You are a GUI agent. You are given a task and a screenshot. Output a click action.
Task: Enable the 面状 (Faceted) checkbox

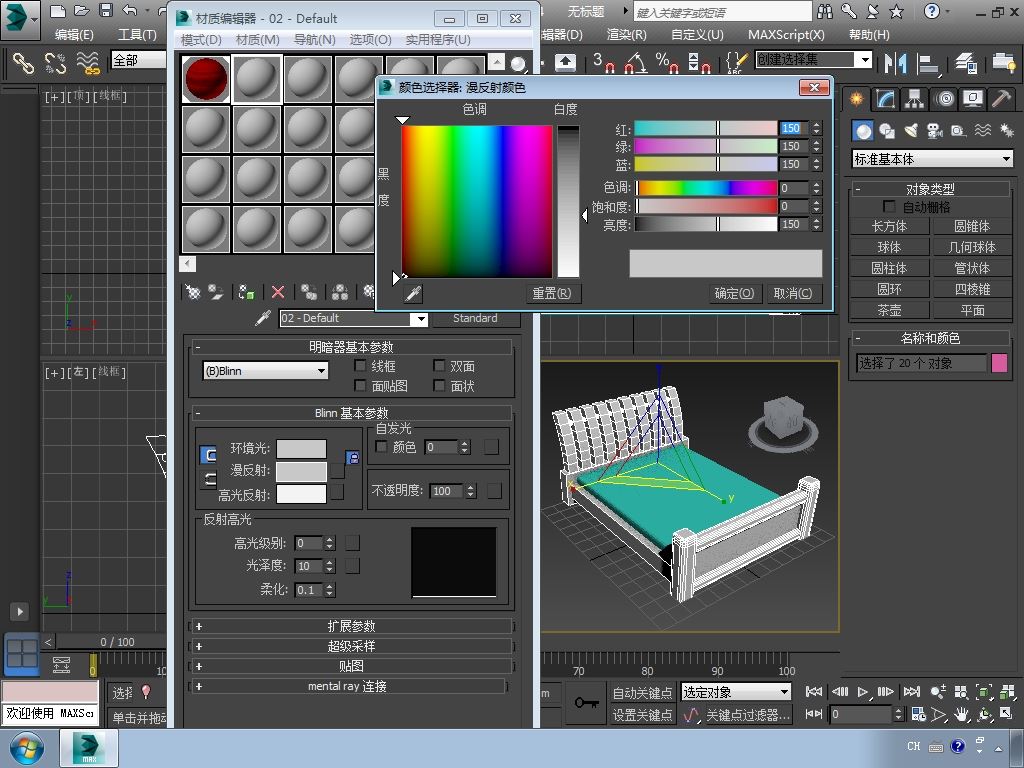pos(440,385)
